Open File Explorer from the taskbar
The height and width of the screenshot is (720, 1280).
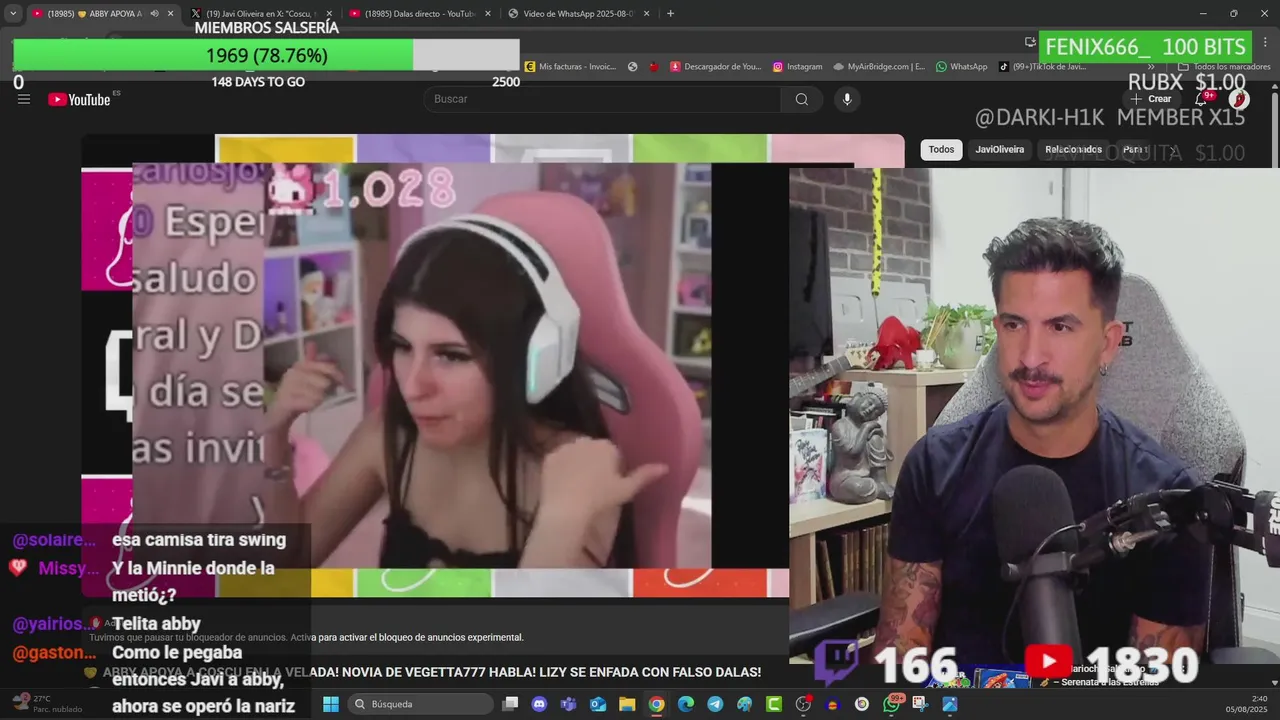pos(627,704)
